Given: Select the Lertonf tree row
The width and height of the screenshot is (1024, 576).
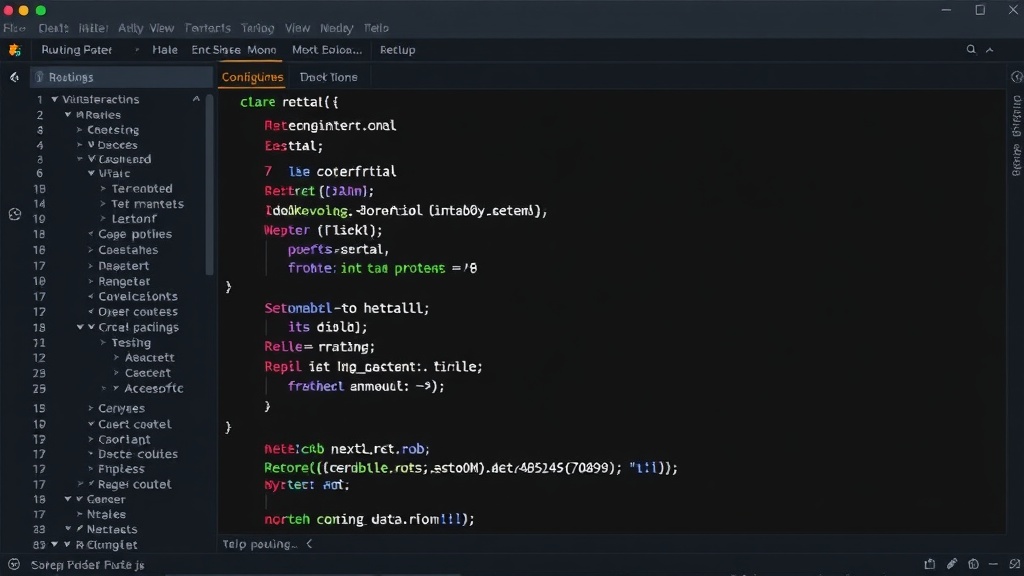Looking at the screenshot, I should 134,219.
